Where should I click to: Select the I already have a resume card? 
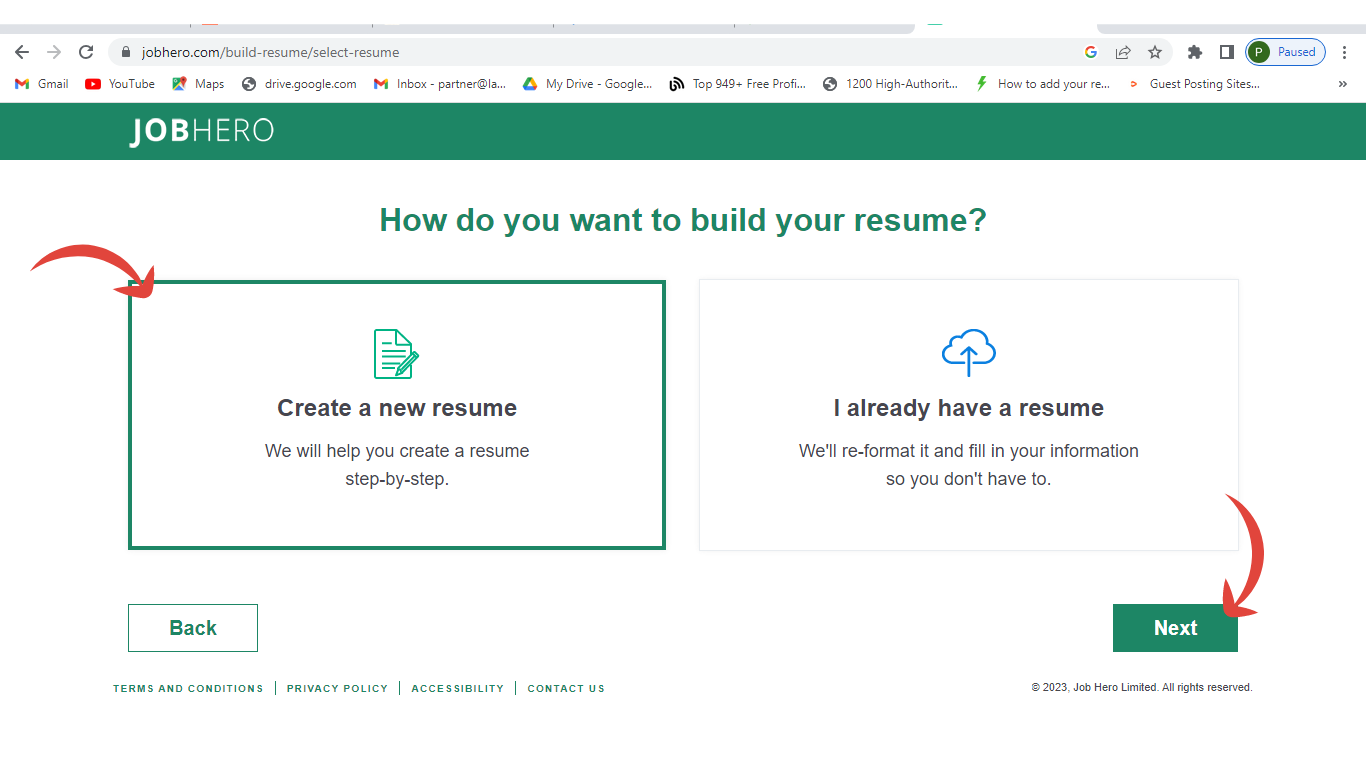coord(968,415)
